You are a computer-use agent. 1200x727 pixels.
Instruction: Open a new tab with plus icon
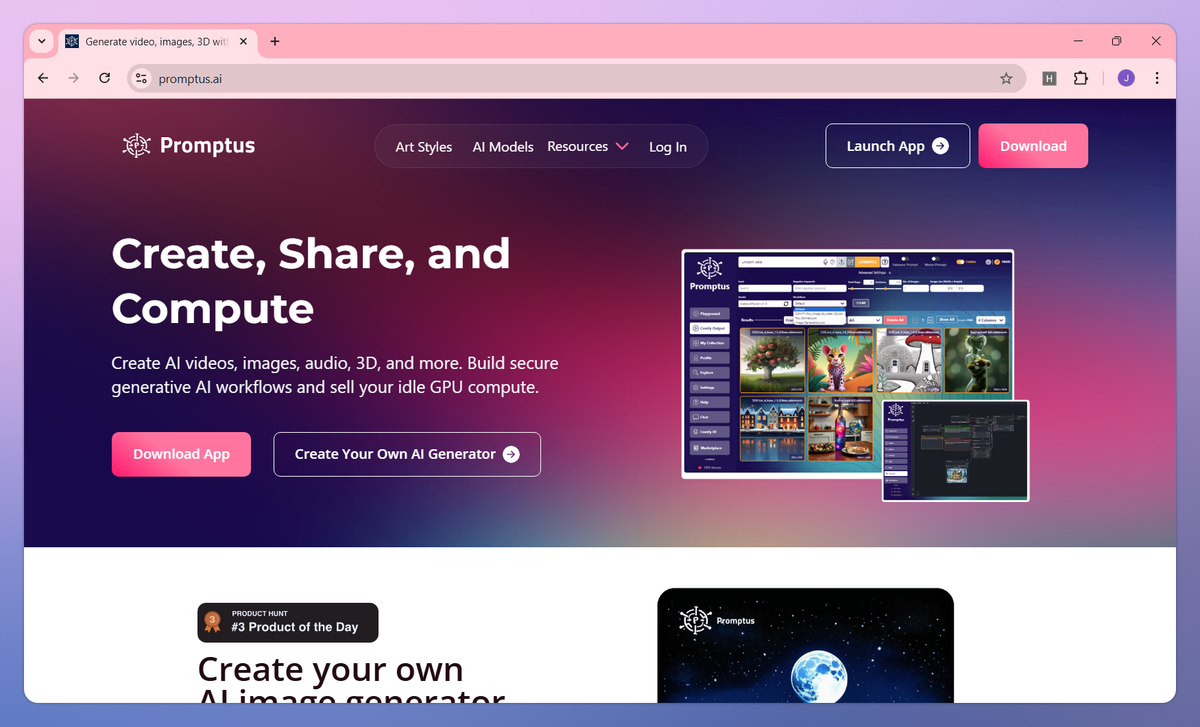point(275,41)
